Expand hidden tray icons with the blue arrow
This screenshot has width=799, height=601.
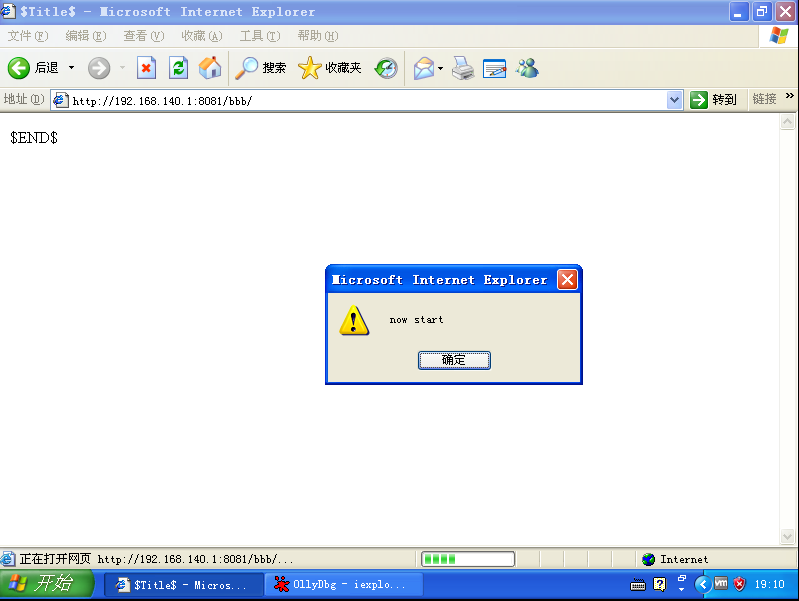coord(703,584)
